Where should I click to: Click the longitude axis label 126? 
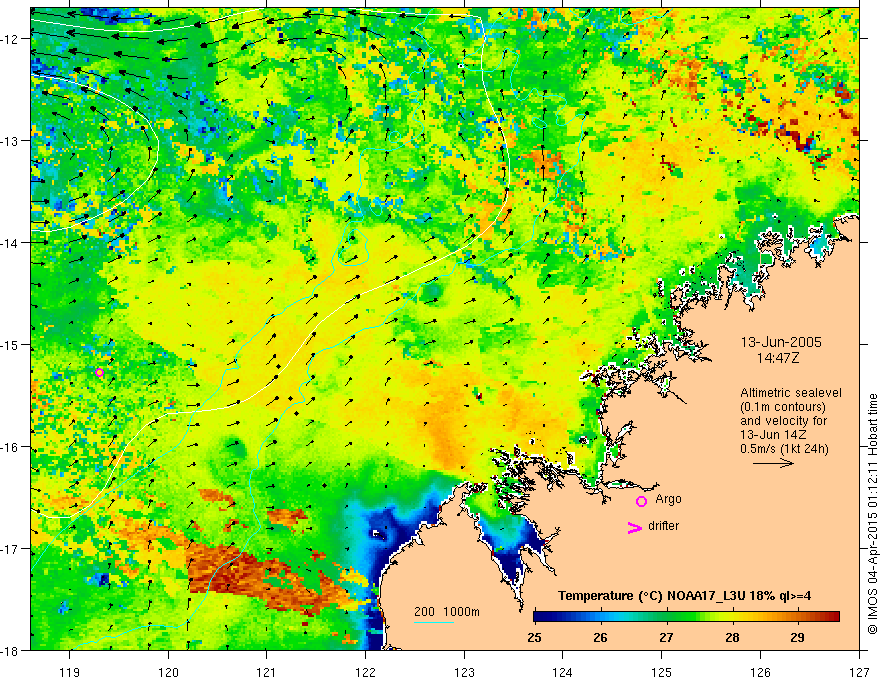coord(760,672)
